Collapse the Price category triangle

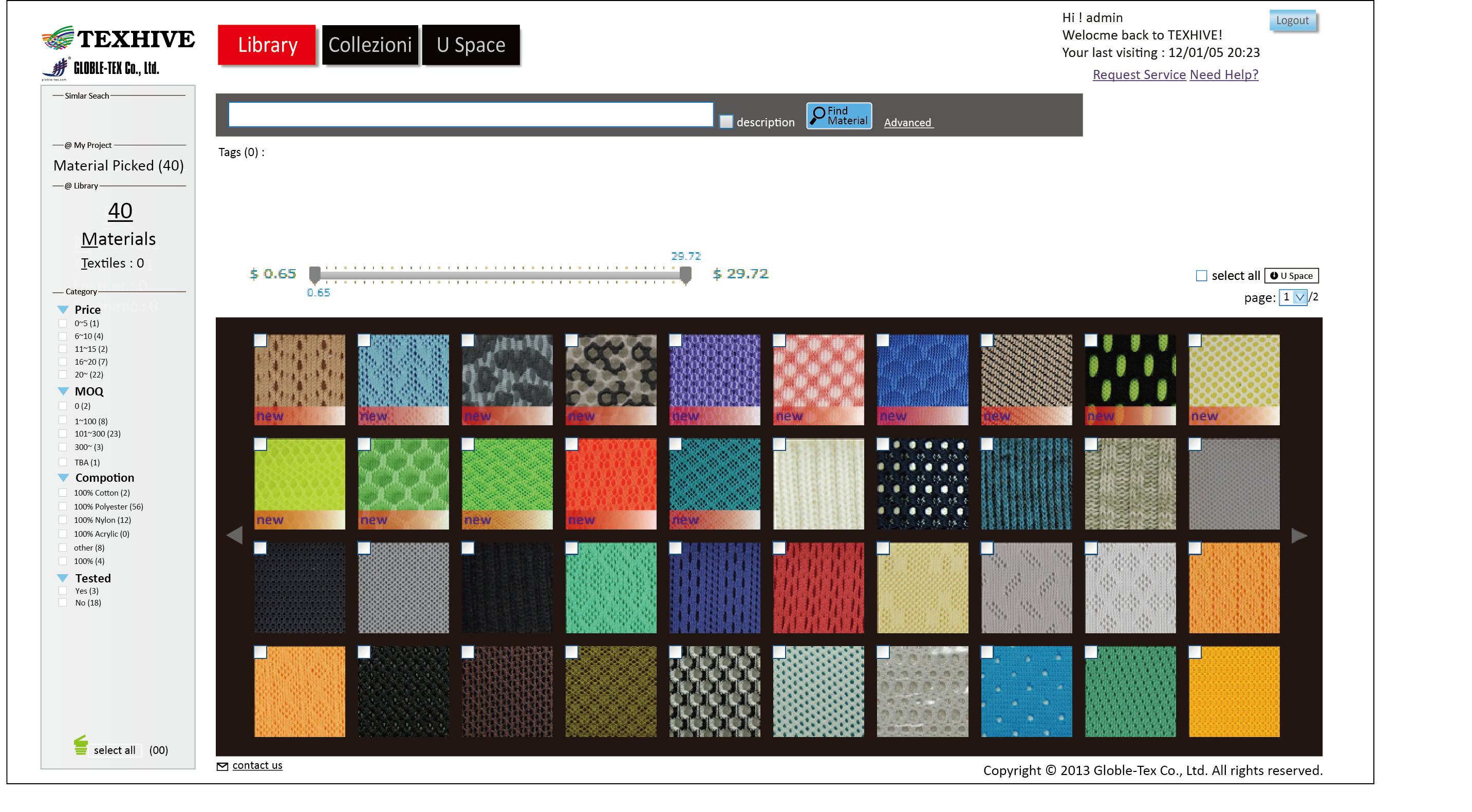(x=63, y=310)
